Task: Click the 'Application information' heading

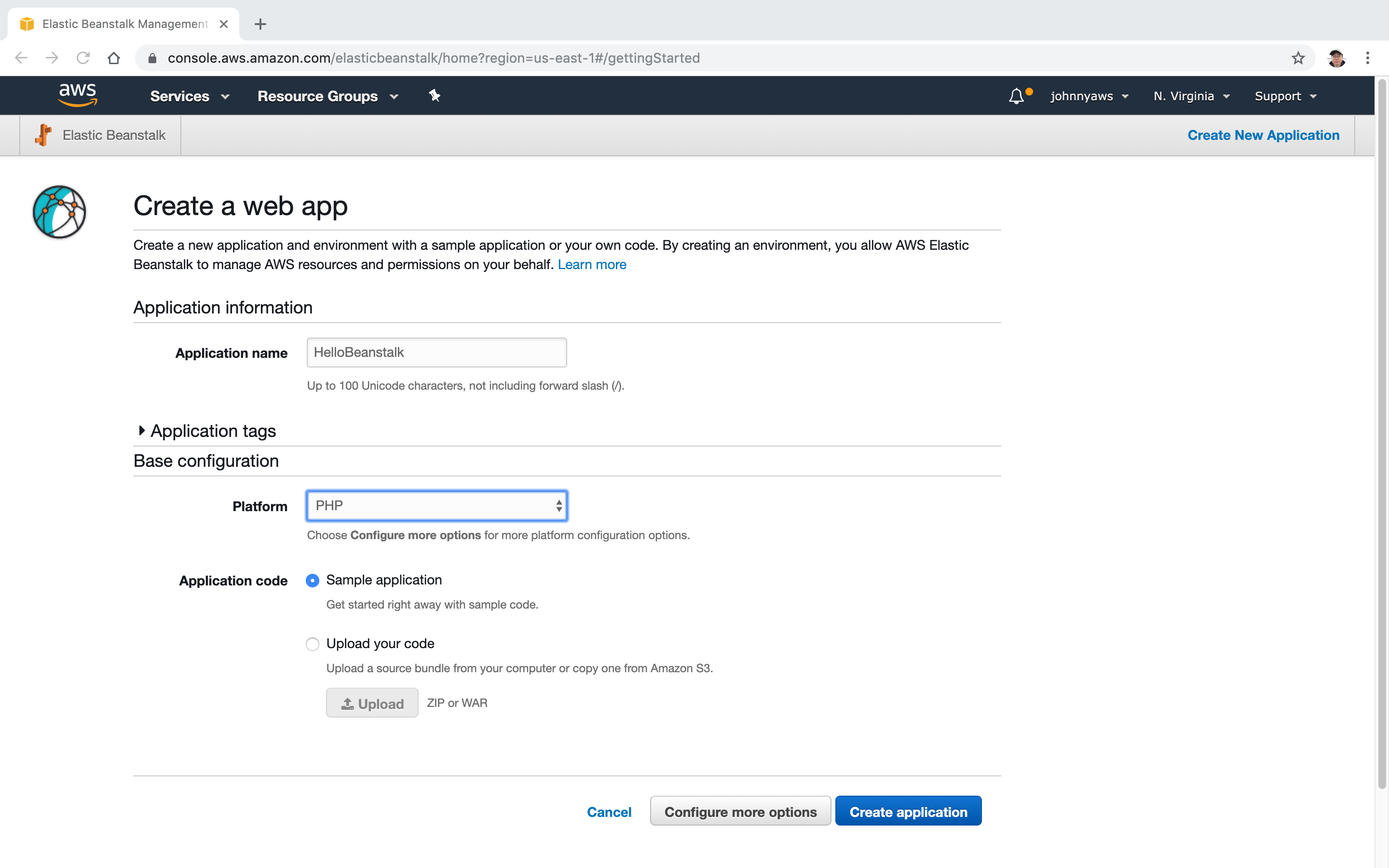Action: pos(223,307)
